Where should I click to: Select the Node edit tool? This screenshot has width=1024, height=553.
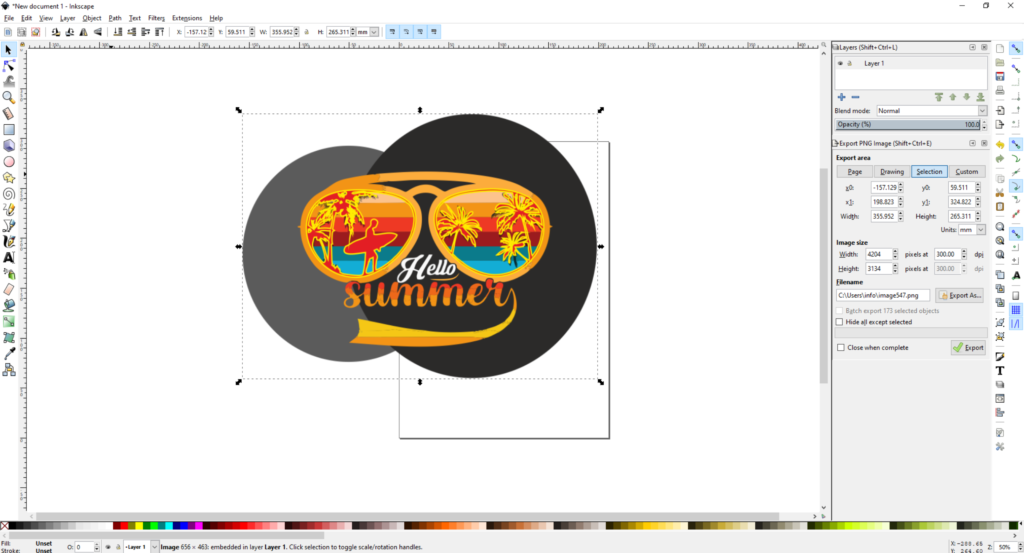pyautogui.click(x=9, y=65)
